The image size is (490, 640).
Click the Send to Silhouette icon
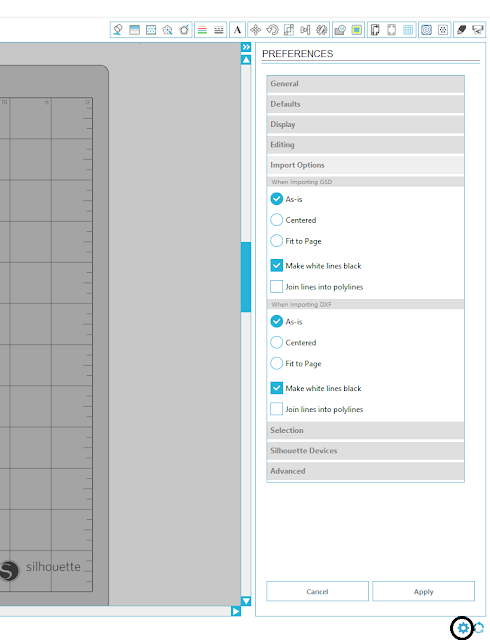[477, 30]
